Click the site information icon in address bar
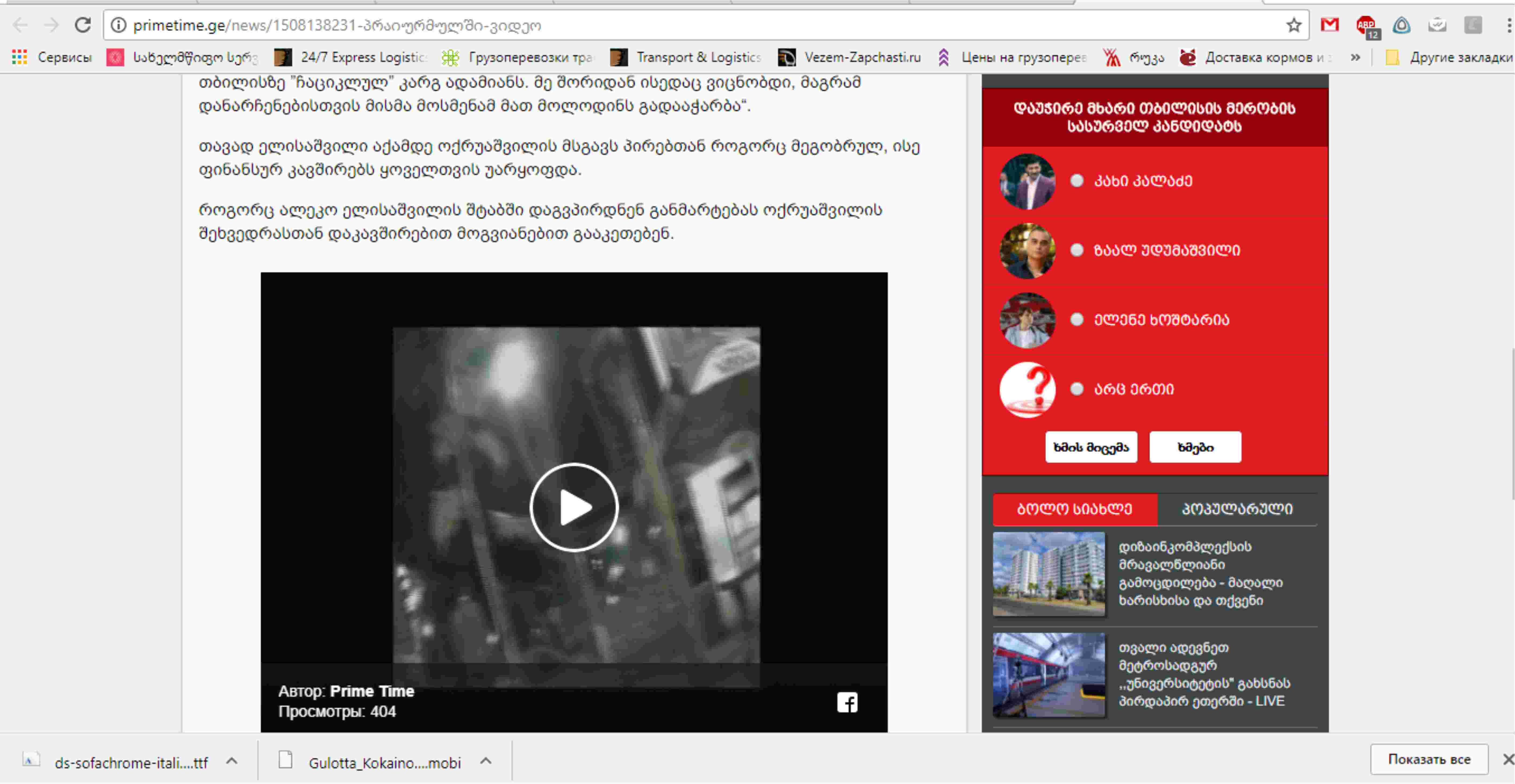Image resolution: width=1515 pixels, height=784 pixels. coord(119,25)
